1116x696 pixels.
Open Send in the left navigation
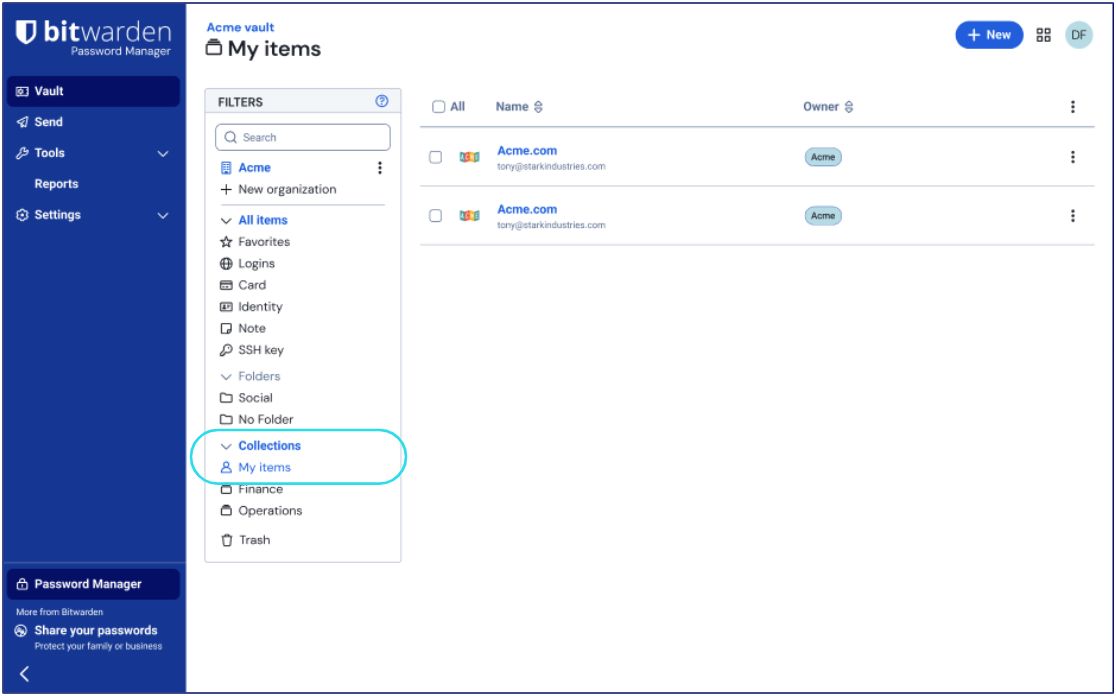click(x=48, y=122)
